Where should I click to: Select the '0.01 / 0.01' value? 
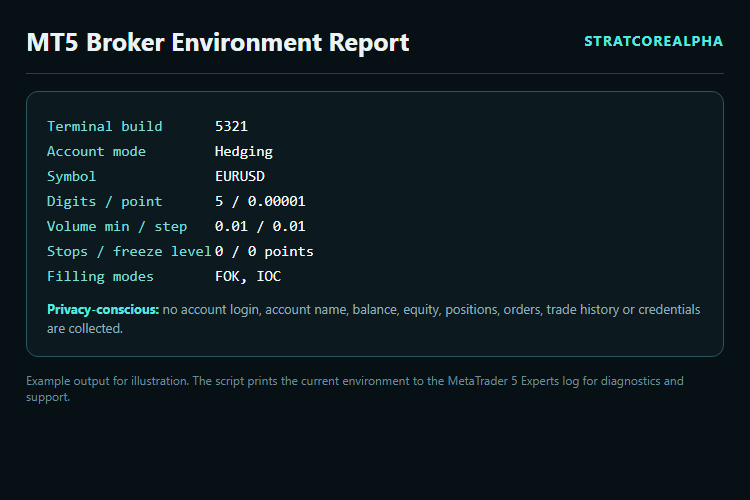click(260, 226)
